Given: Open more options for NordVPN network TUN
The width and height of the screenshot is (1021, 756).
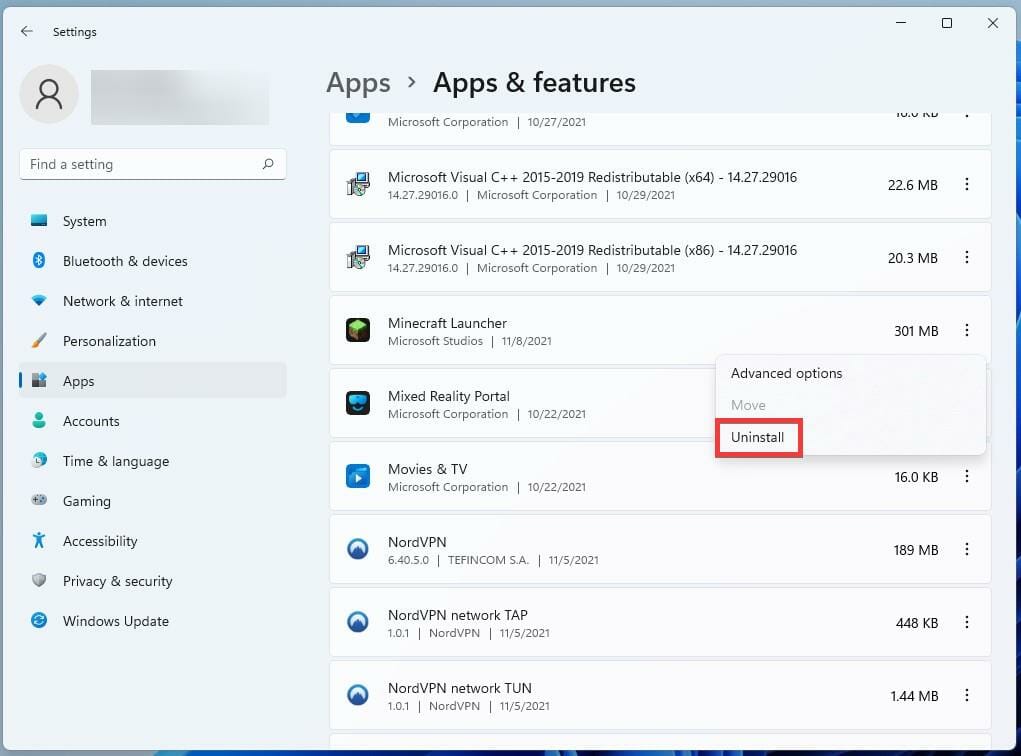Looking at the screenshot, I should click(x=966, y=695).
